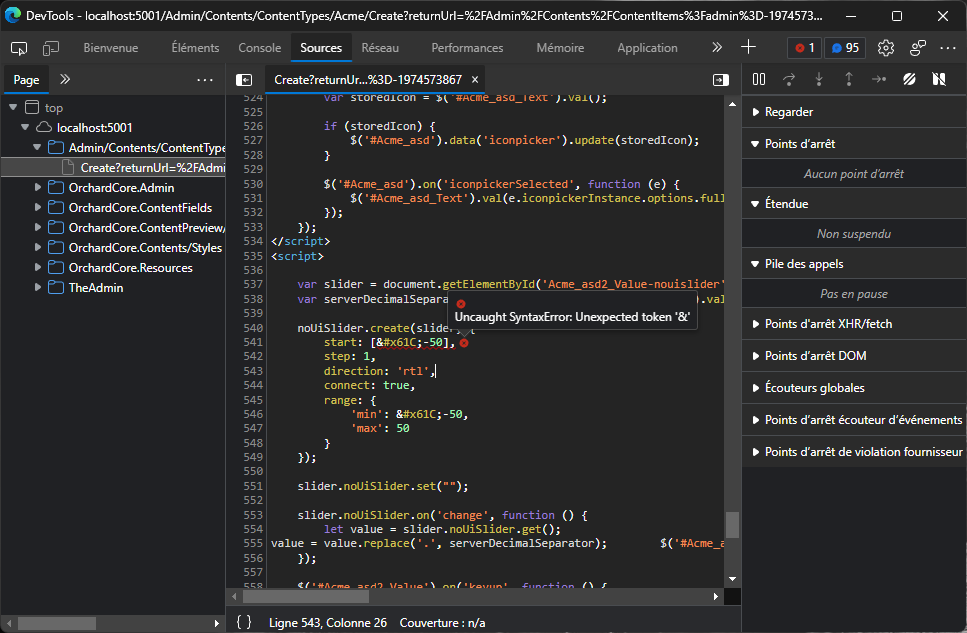967x633 pixels.
Task: Show more DevTools tabs chevron
Action: point(716,48)
